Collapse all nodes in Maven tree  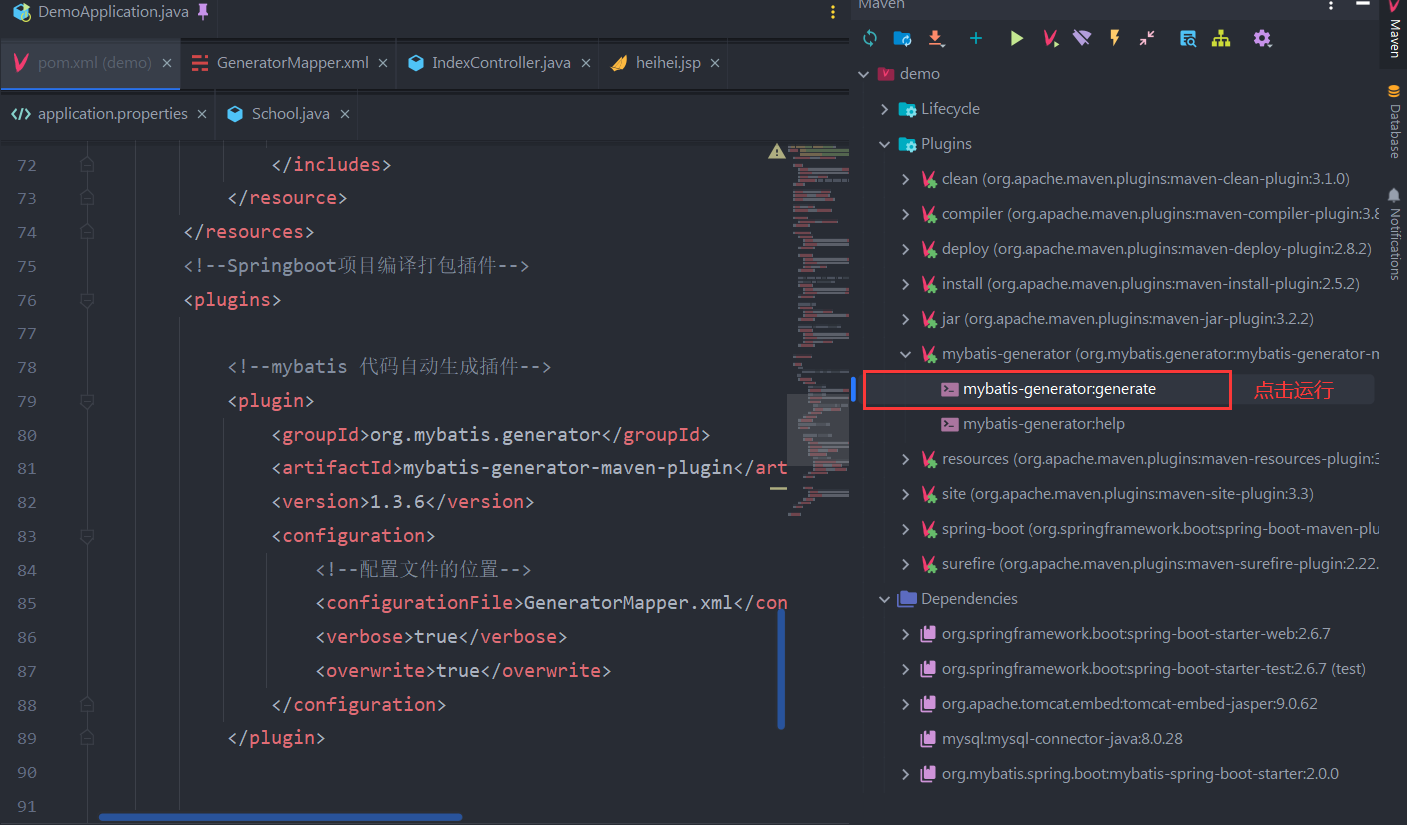pyautogui.click(x=1147, y=39)
